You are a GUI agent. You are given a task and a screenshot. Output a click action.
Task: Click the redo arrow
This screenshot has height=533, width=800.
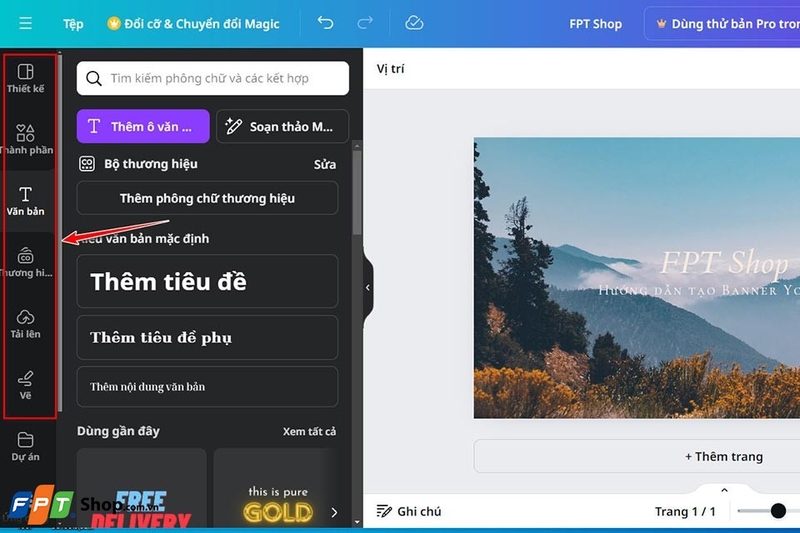[365, 23]
